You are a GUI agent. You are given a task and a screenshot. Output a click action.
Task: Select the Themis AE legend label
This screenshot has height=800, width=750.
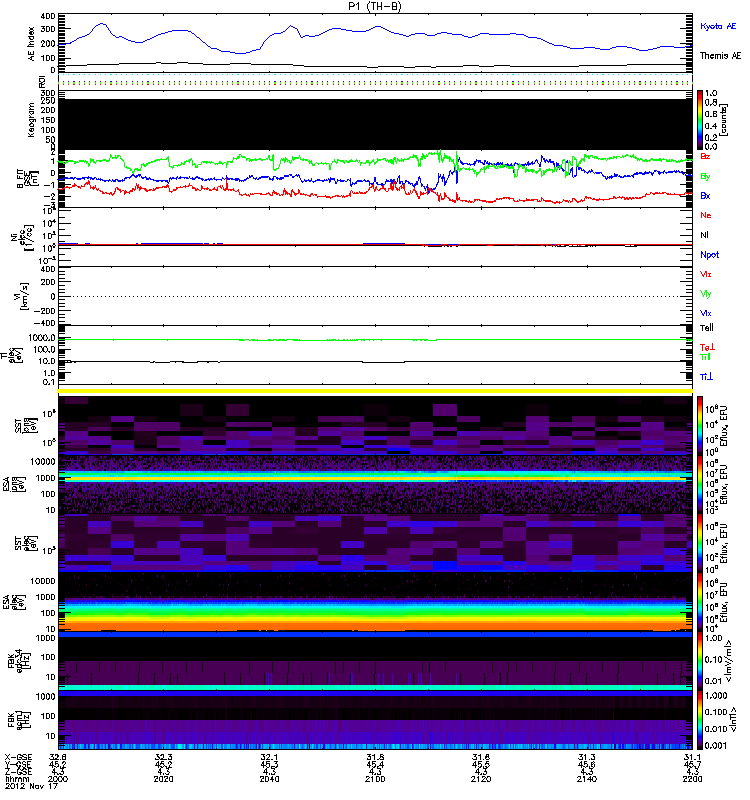click(x=719, y=56)
